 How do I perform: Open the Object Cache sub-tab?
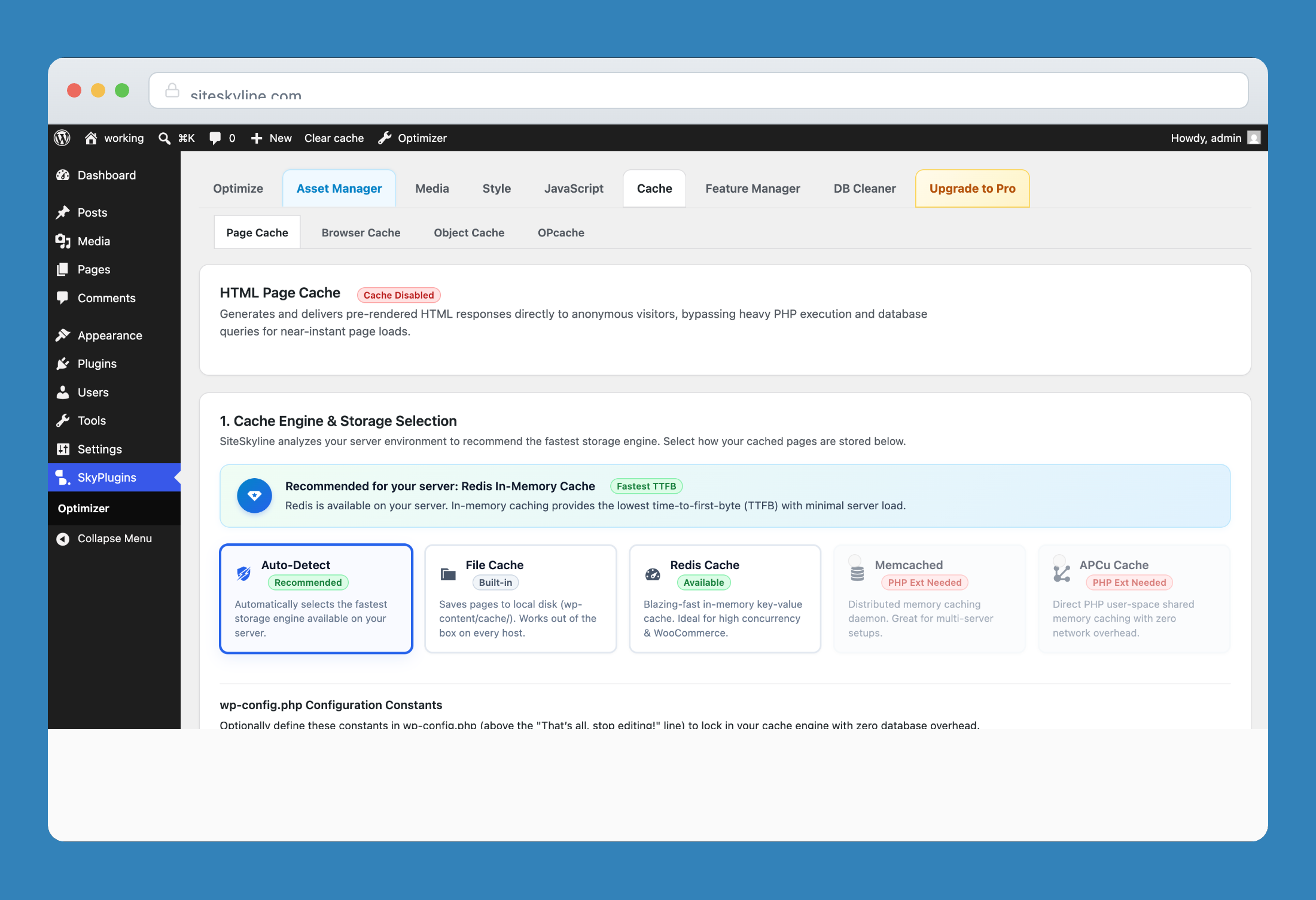tap(469, 233)
